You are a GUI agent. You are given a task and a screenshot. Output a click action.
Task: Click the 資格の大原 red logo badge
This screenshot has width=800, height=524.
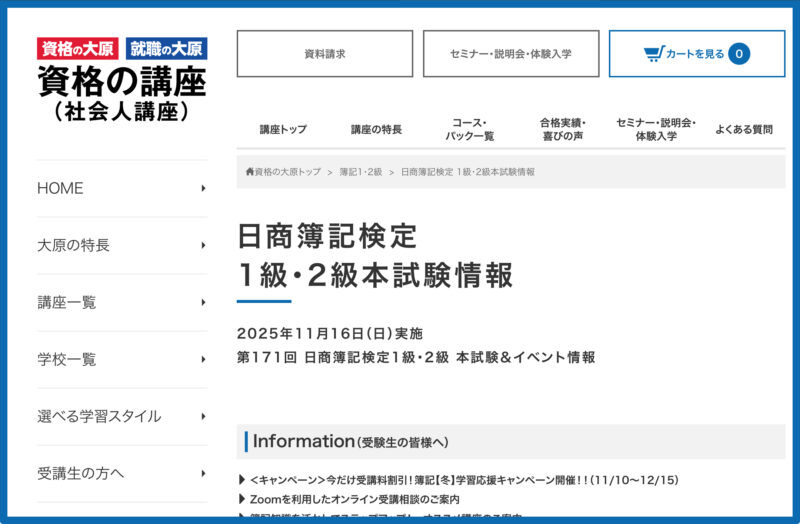click(x=78, y=48)
